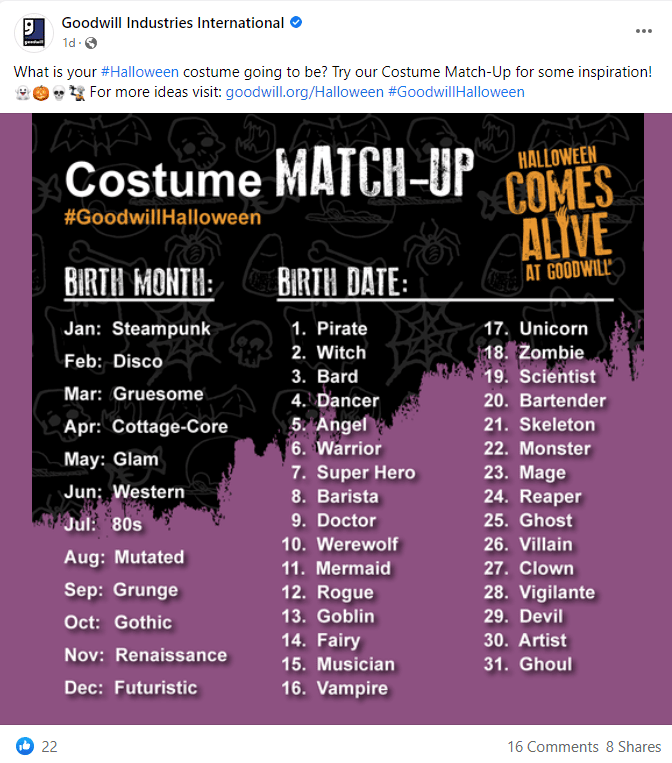Click the ghost emoji in post text

click(22, 92)
